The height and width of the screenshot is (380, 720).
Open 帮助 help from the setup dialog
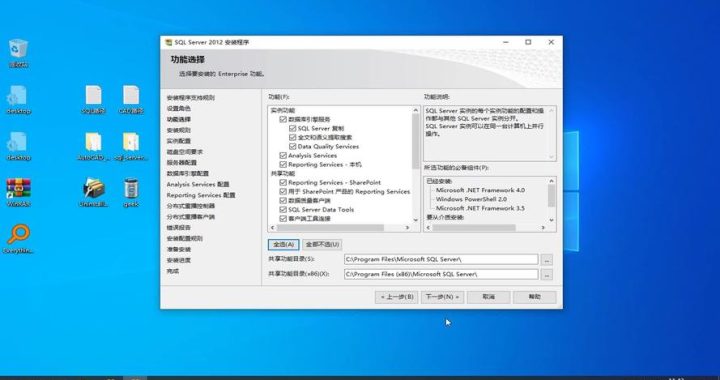pos(534,297)
